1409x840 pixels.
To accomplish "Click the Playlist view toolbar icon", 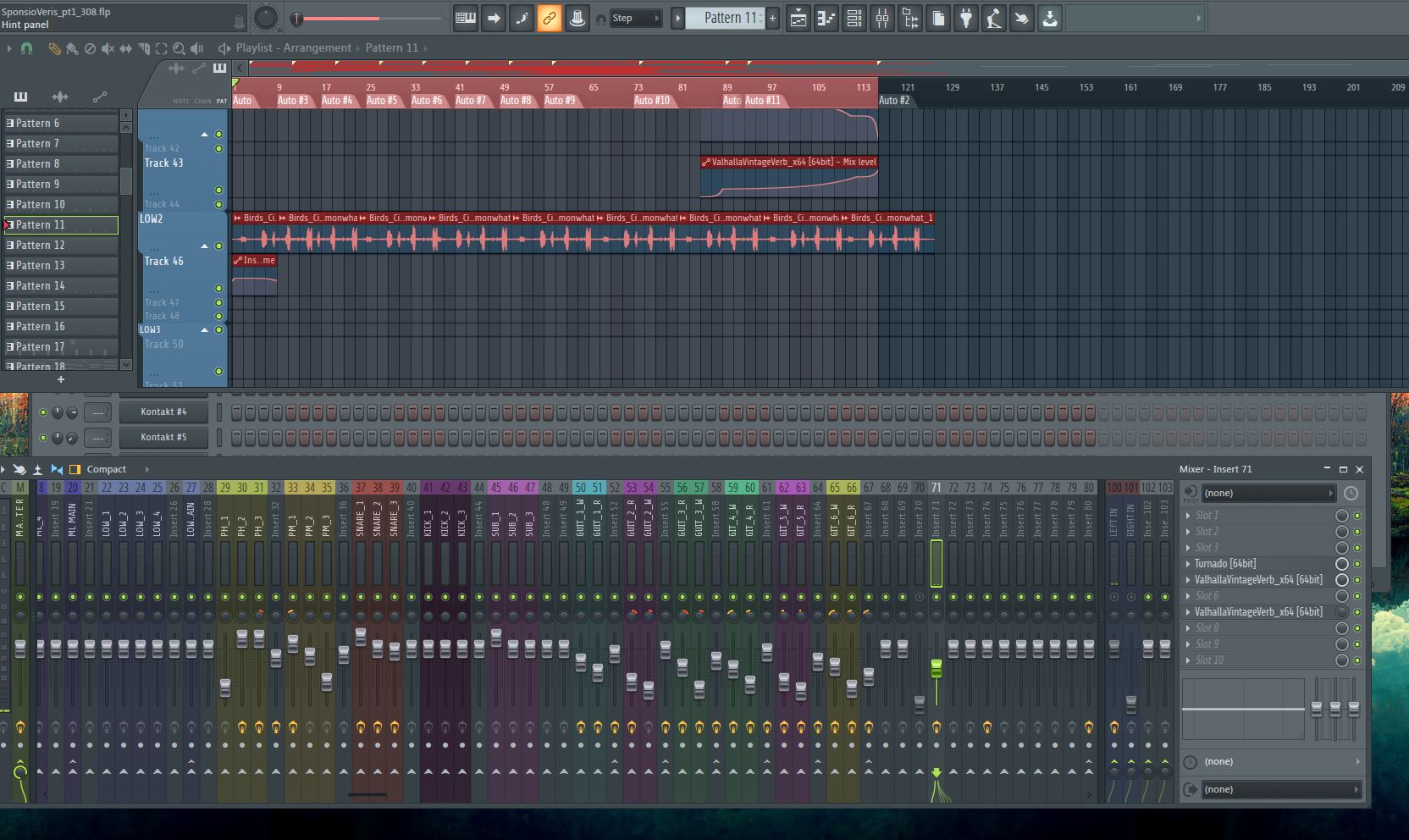I will point(798,19).
